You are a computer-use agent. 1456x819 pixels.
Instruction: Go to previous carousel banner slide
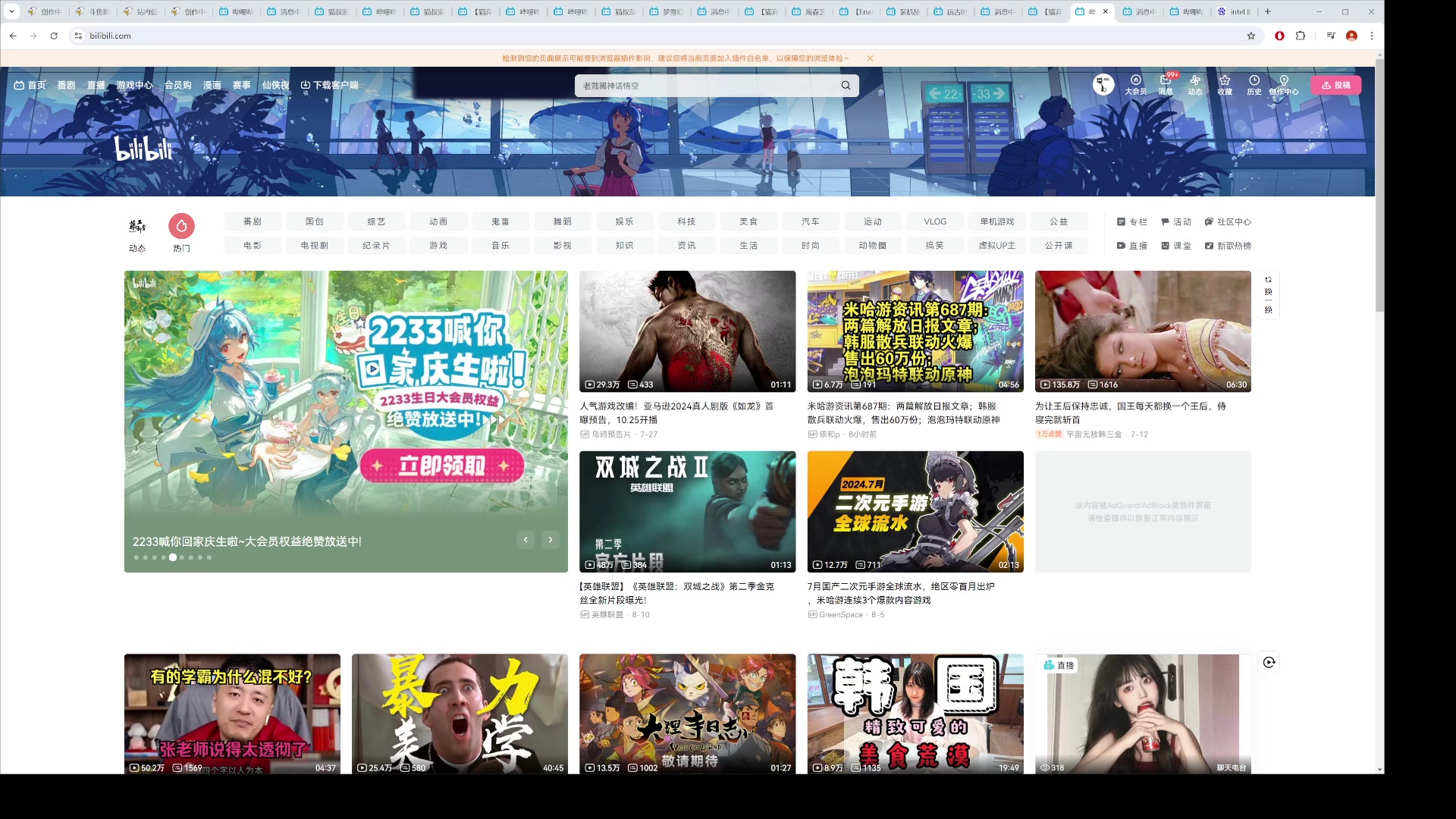(526, 539)
